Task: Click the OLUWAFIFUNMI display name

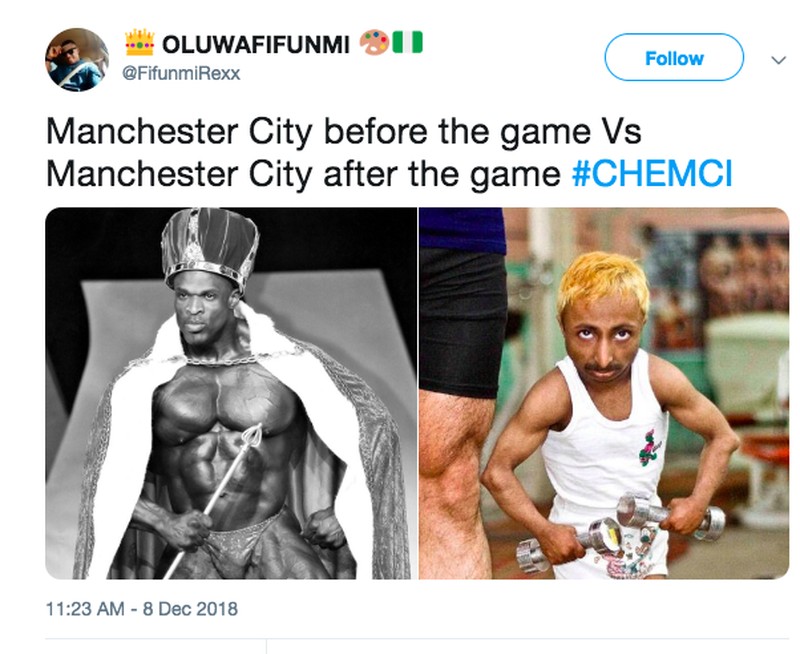Action: coord(256,45)
